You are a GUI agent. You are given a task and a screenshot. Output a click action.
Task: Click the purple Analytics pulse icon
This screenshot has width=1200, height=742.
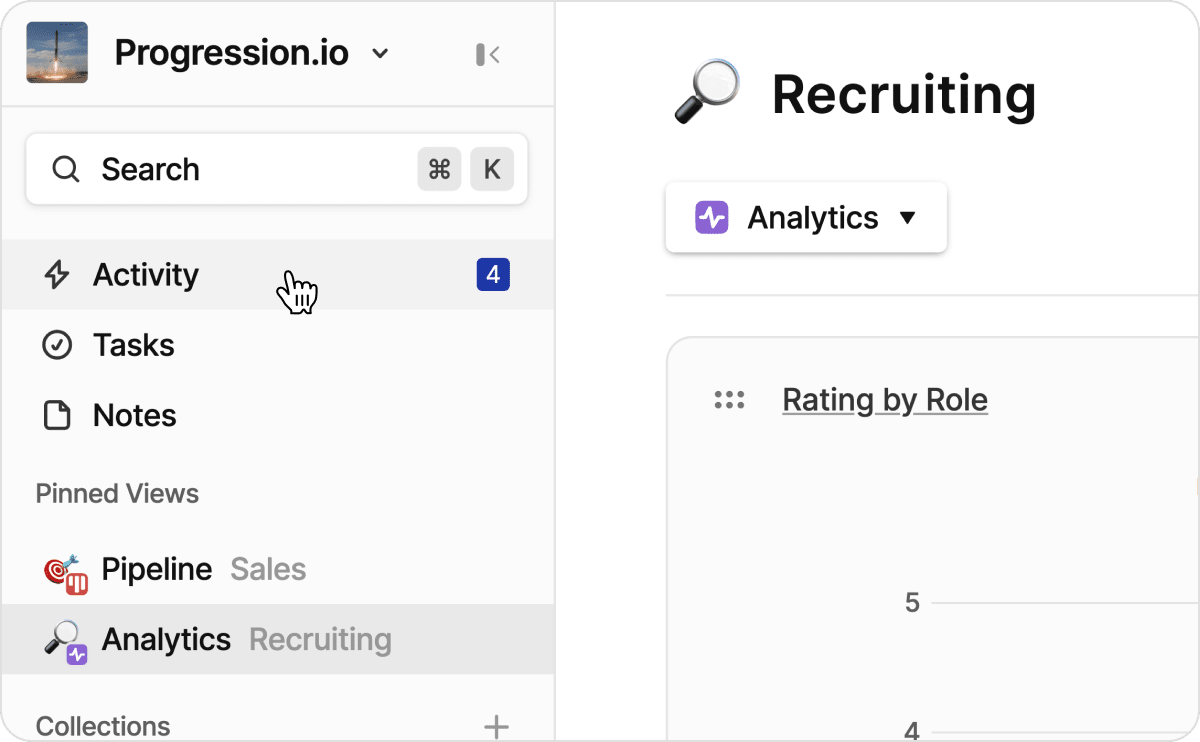pos(712,217)
